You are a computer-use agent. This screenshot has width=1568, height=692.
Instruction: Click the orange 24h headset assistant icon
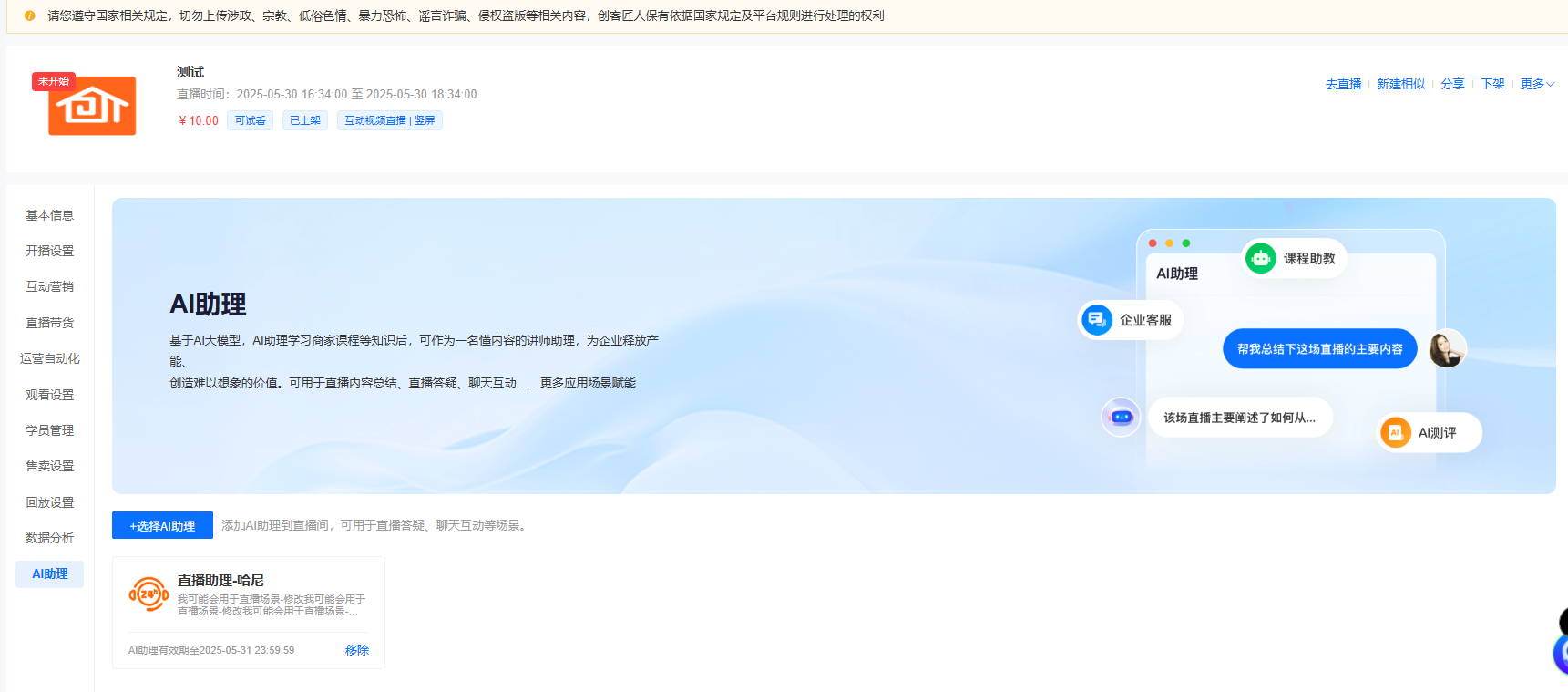click(x=149, y=594)
